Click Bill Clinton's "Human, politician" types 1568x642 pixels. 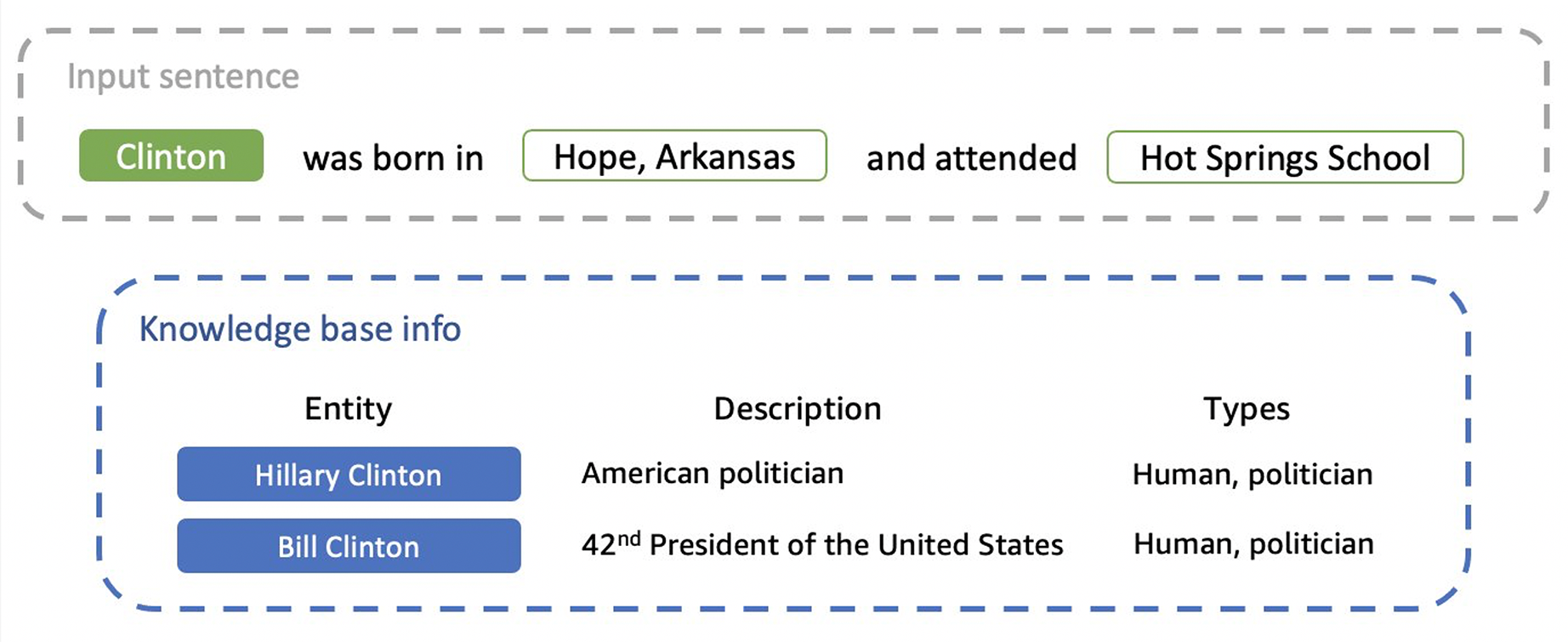tap(1253, 544)
